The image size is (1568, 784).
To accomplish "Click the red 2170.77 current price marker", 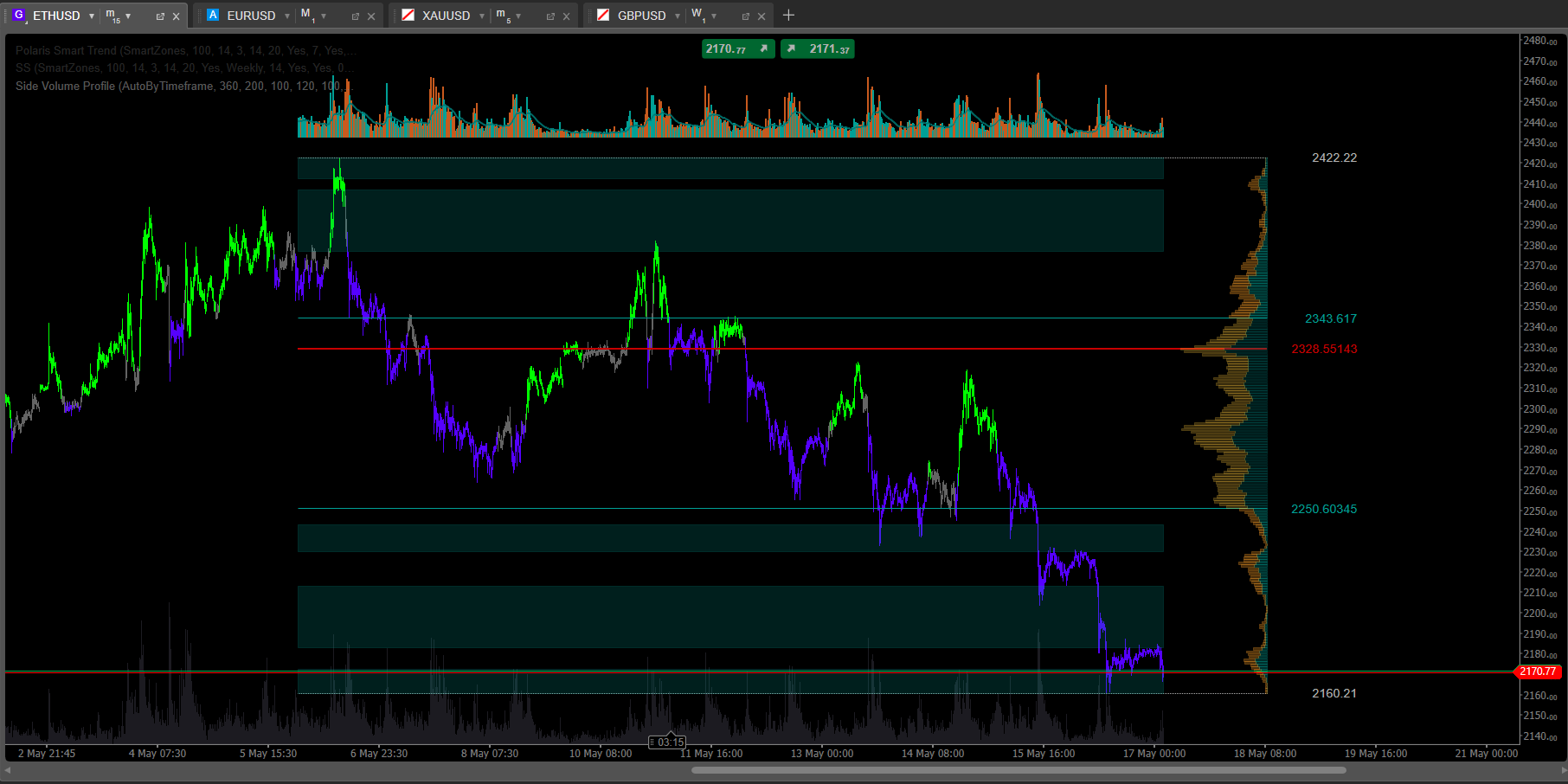I will pos(1538,672).
